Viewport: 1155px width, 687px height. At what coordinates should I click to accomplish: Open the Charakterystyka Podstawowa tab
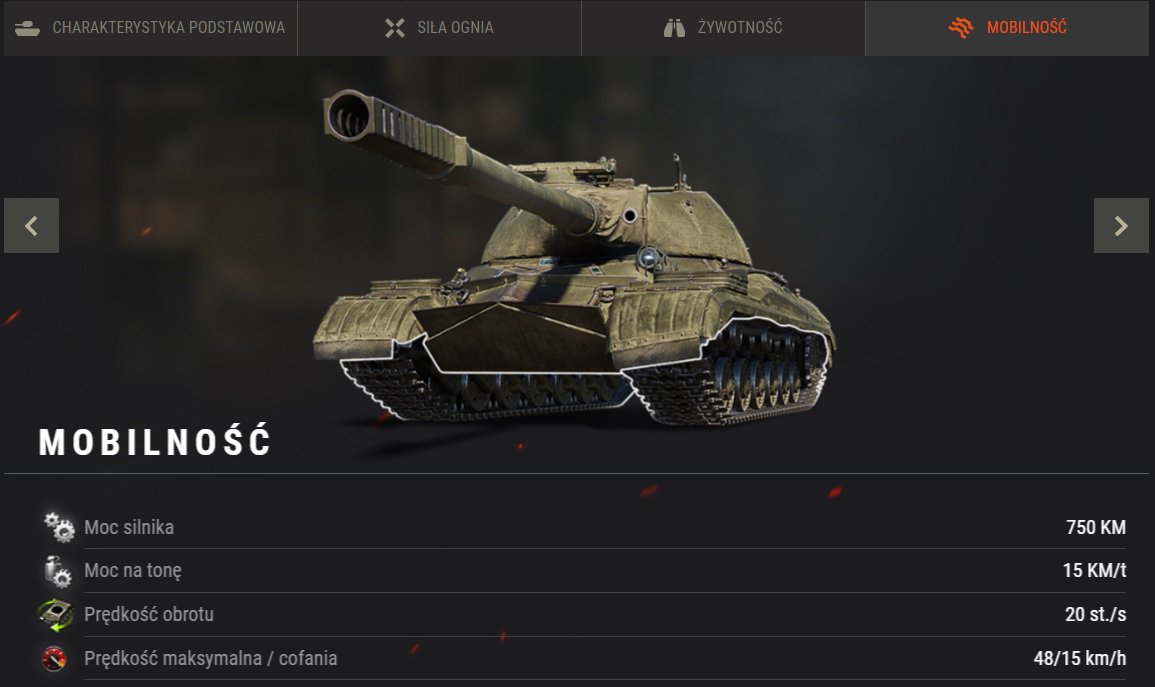click(150, 28)
